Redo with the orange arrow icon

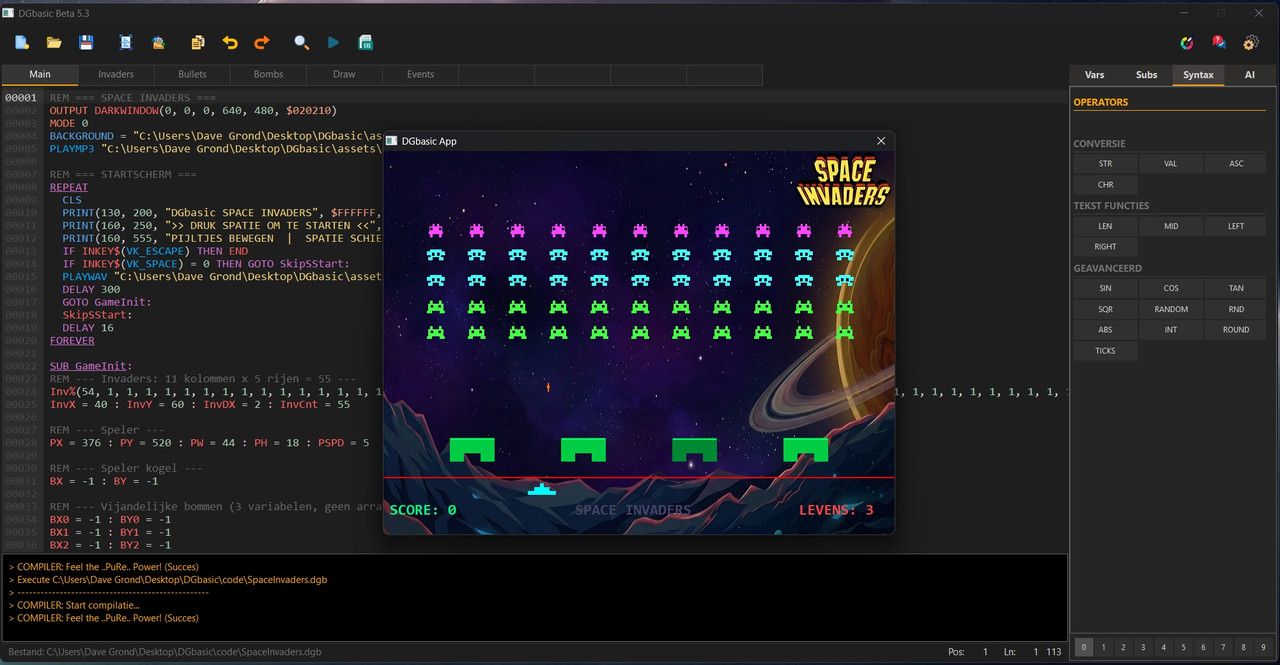[x=262, y=43]
